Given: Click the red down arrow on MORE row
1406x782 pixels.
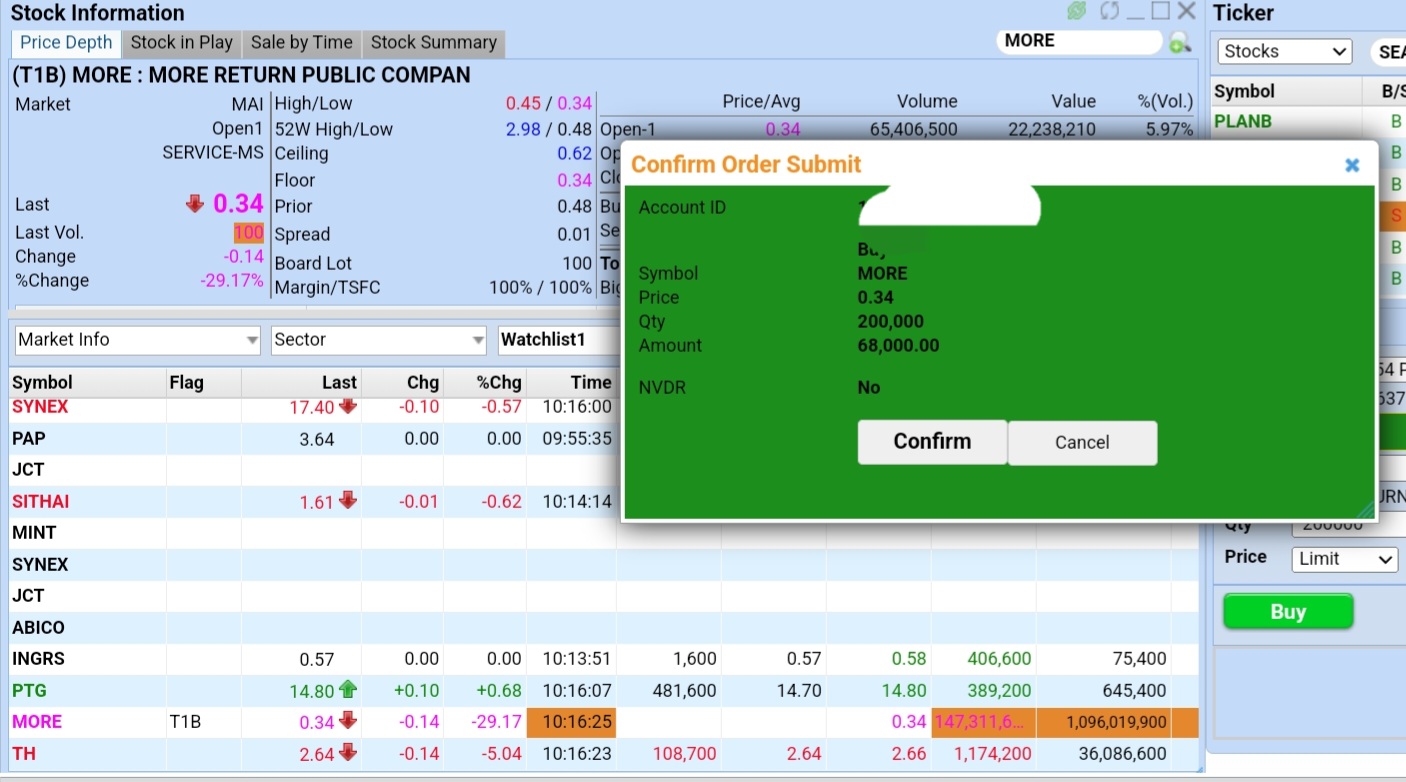Looking at the screenshot, I should (x=348, y=721).
